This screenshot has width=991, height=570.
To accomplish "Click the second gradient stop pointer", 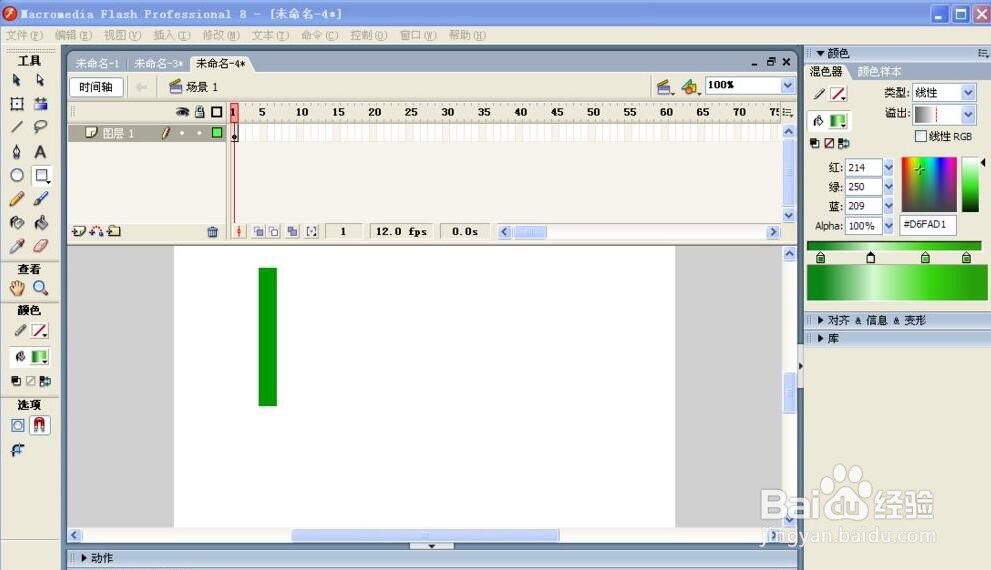I will click(870, 257).
